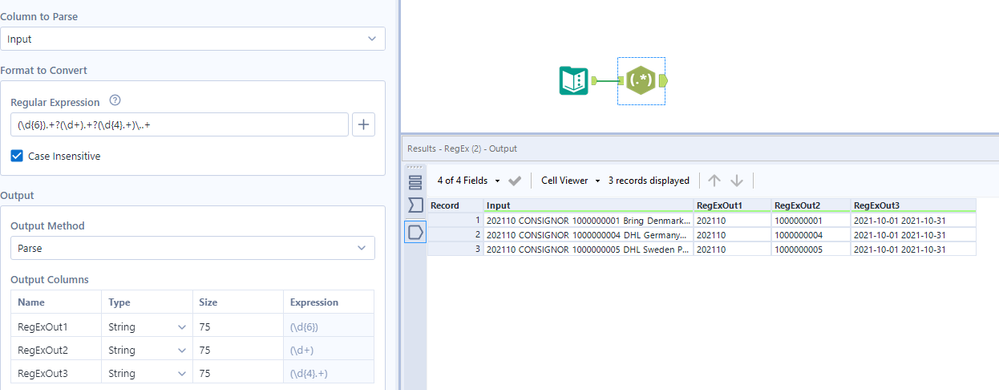Open the Regular Expression help icon
999x390 pixels.
115,101
